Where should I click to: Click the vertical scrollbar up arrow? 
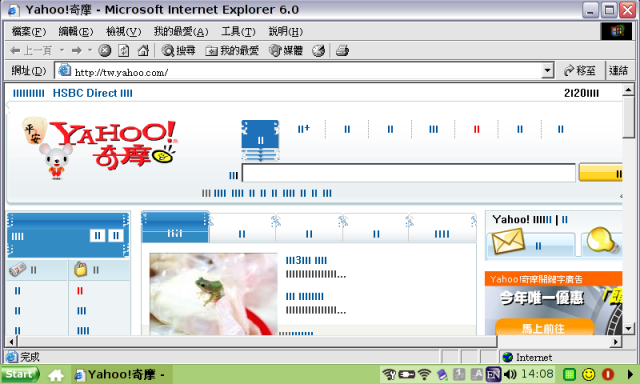(x=628, y=89)
